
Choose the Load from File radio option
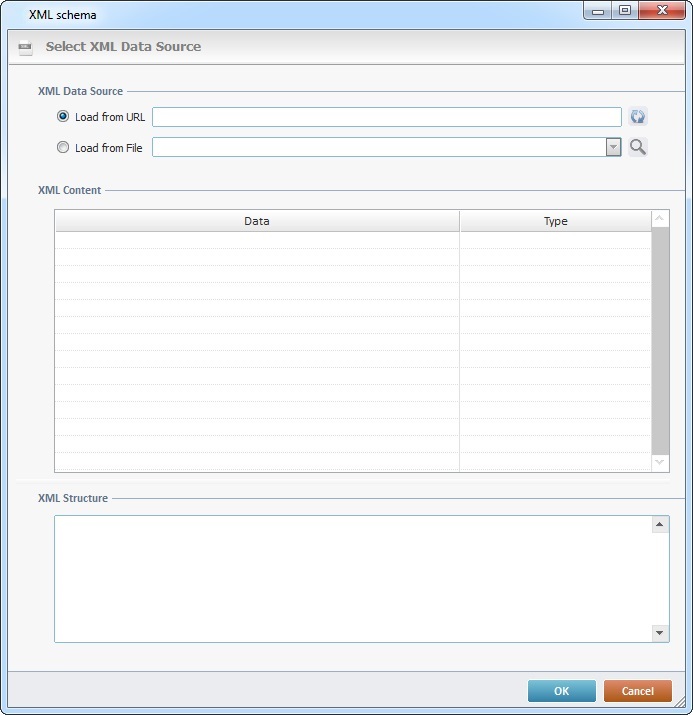click(x=64, y=147)
